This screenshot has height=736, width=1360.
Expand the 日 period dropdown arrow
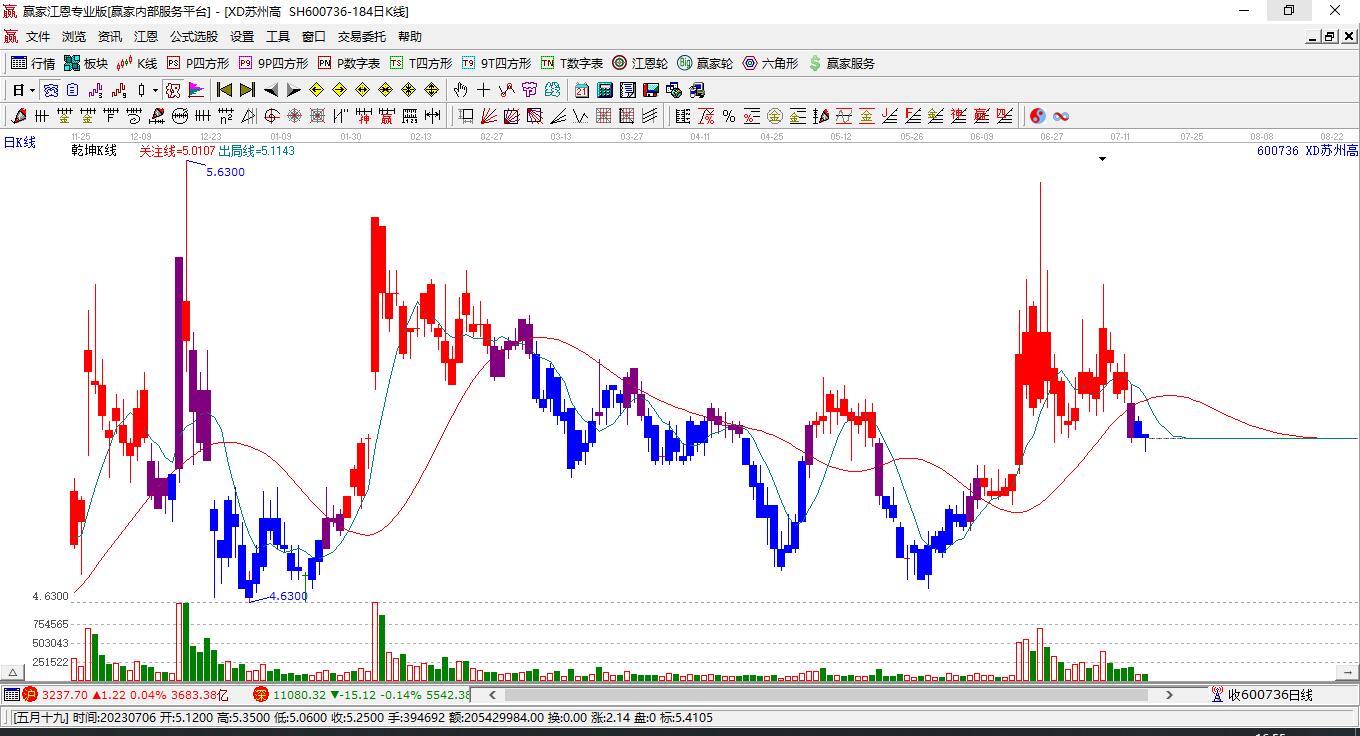[32, 90]
